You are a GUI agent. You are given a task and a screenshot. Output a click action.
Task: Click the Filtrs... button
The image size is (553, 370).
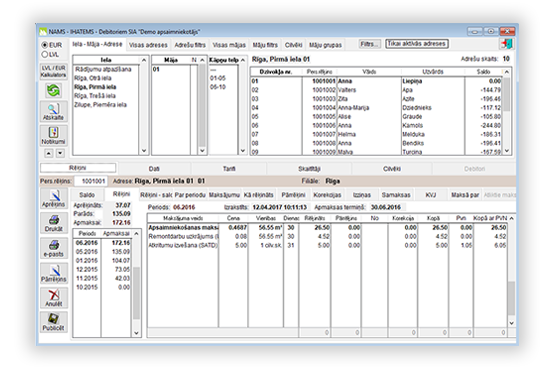(x=369, y=44)
